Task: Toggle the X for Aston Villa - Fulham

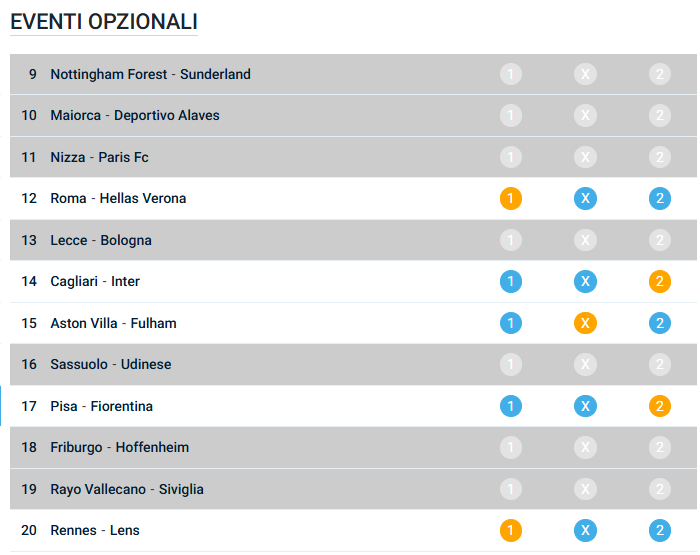Action: 585,323
